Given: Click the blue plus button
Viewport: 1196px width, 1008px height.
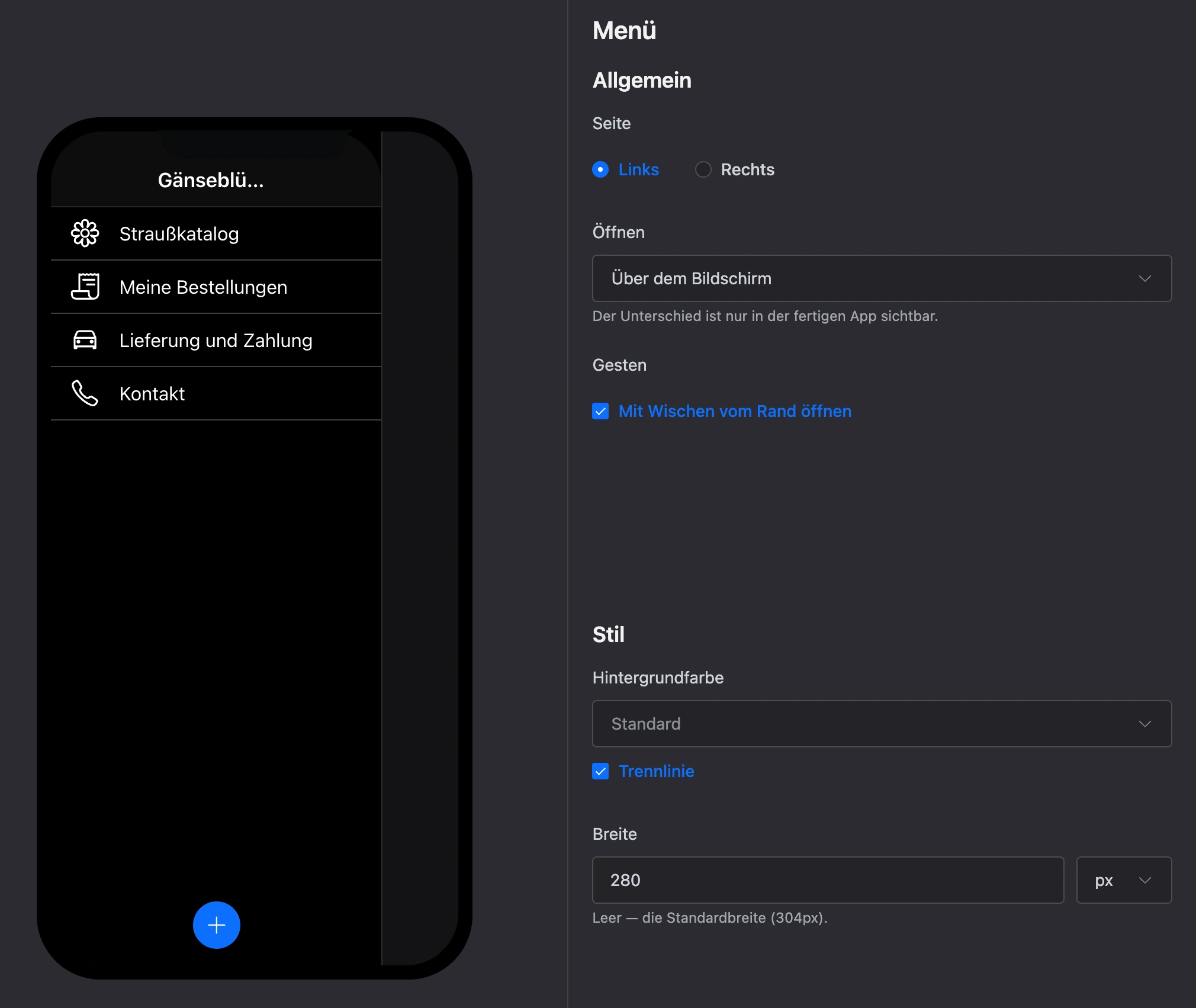Looking at the screenshot, I should point(217,925).
